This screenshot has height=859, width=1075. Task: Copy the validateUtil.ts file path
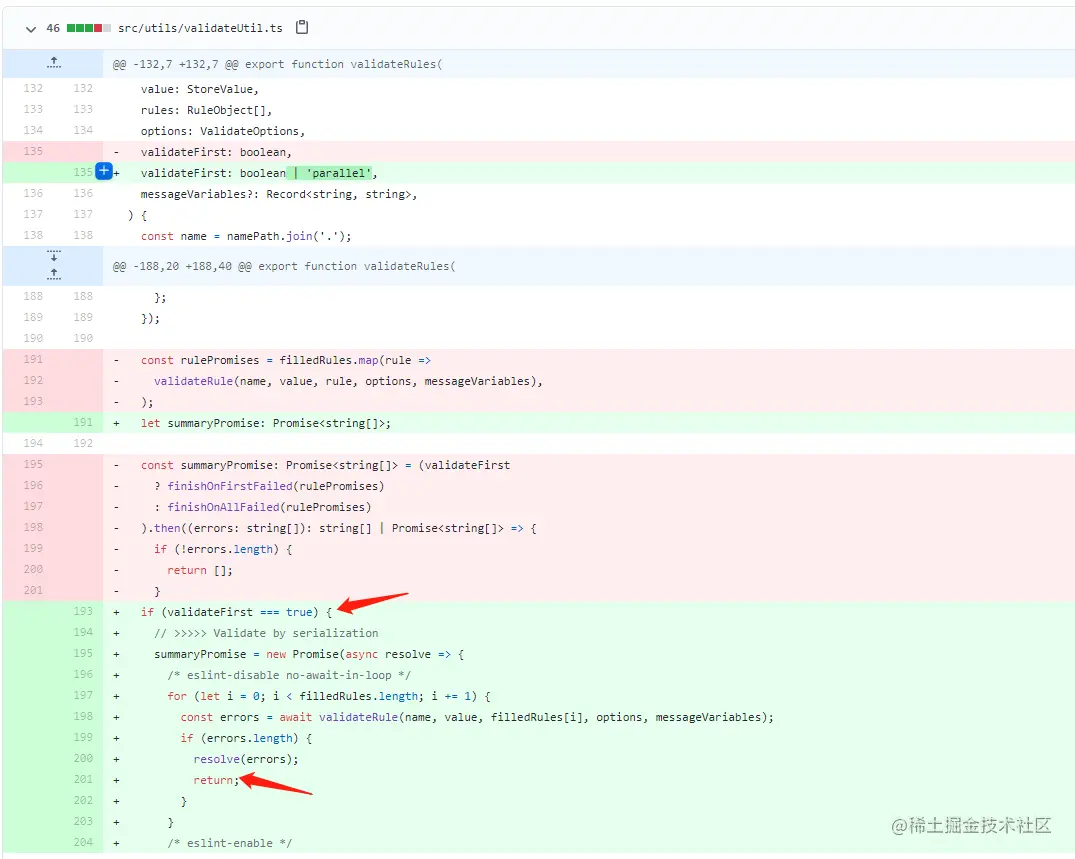(x=302, y=28)
